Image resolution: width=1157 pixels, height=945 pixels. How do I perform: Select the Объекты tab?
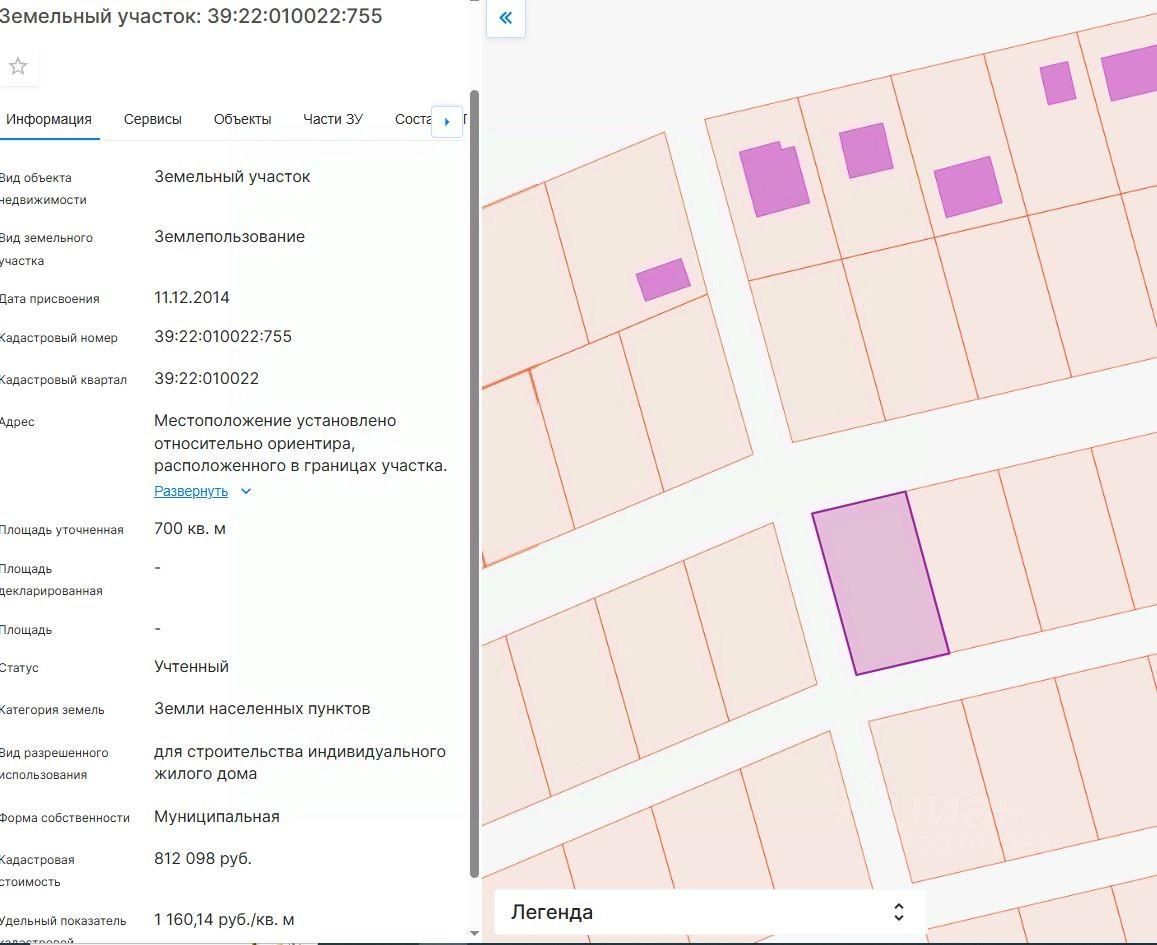click(242, 119)
